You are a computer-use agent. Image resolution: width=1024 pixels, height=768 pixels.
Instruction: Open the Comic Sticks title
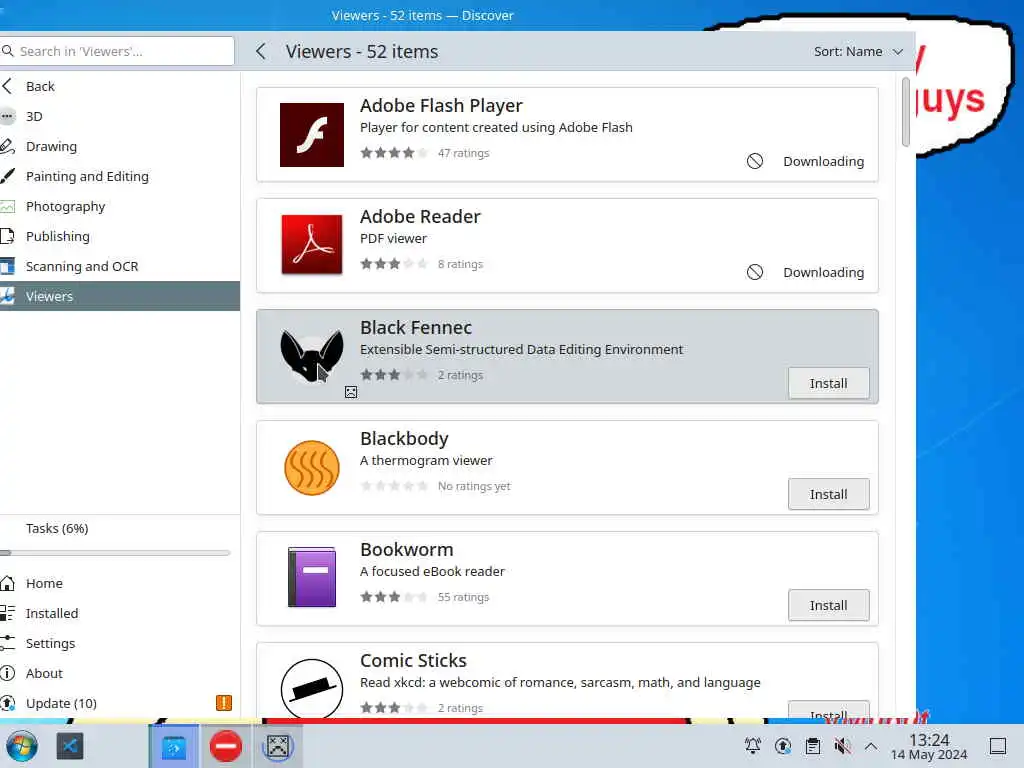click(413, 660)
